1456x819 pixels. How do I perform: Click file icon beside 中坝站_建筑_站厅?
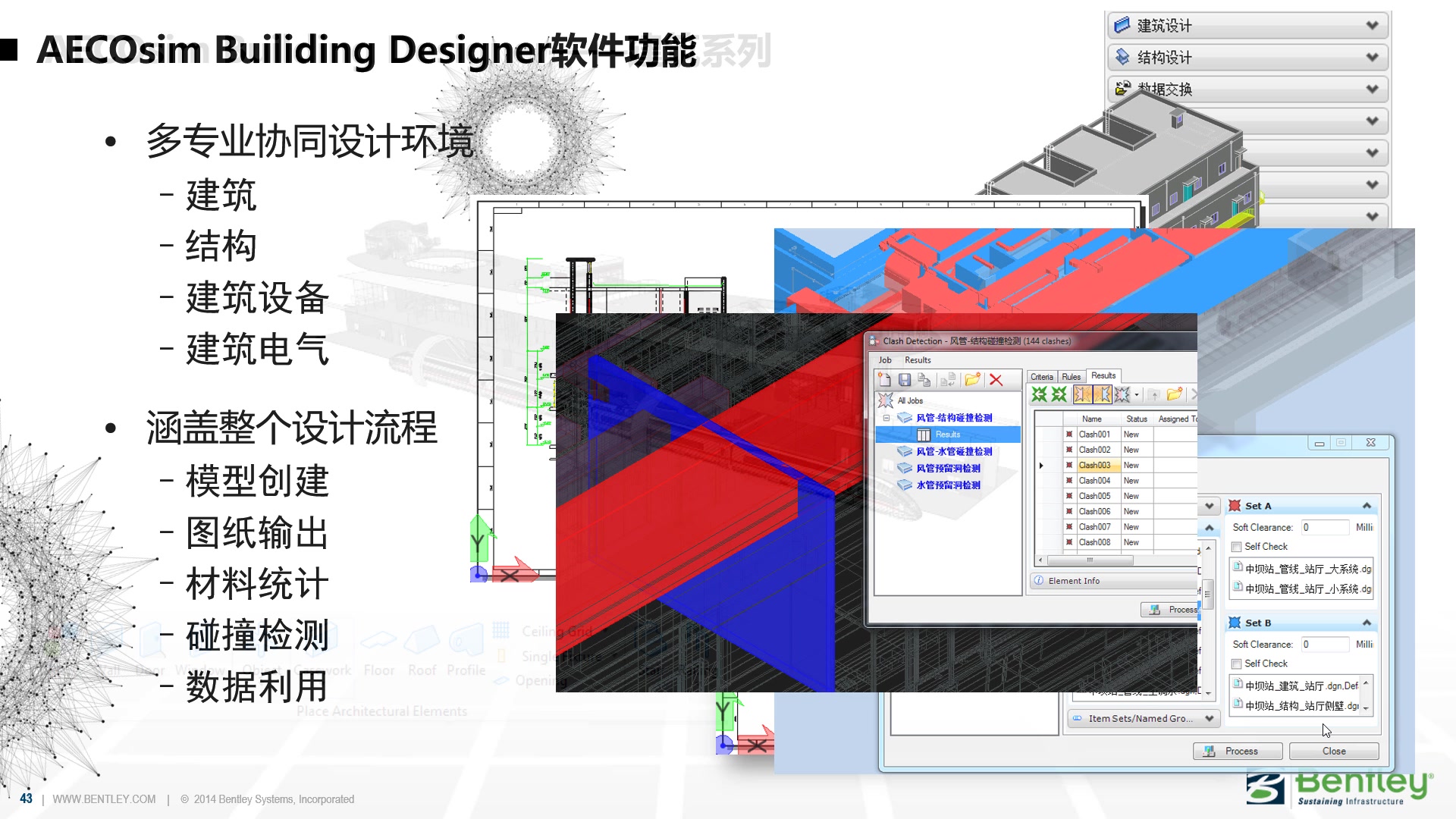(1238, 684)
